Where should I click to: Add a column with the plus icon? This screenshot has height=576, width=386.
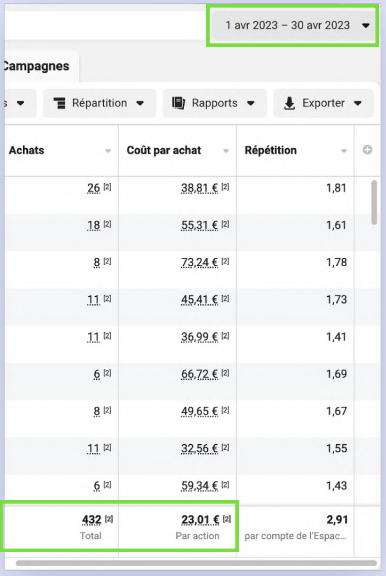(367, 150)
